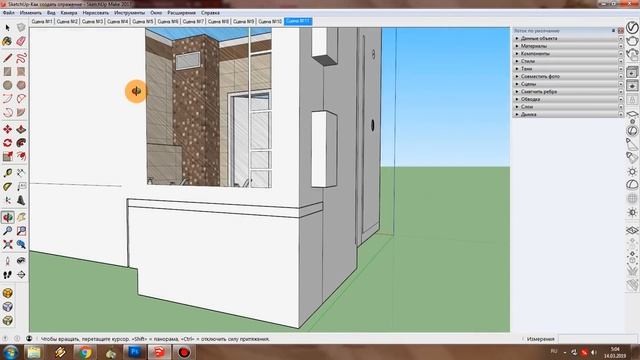Choose the Rotate tool

[7, 142]
